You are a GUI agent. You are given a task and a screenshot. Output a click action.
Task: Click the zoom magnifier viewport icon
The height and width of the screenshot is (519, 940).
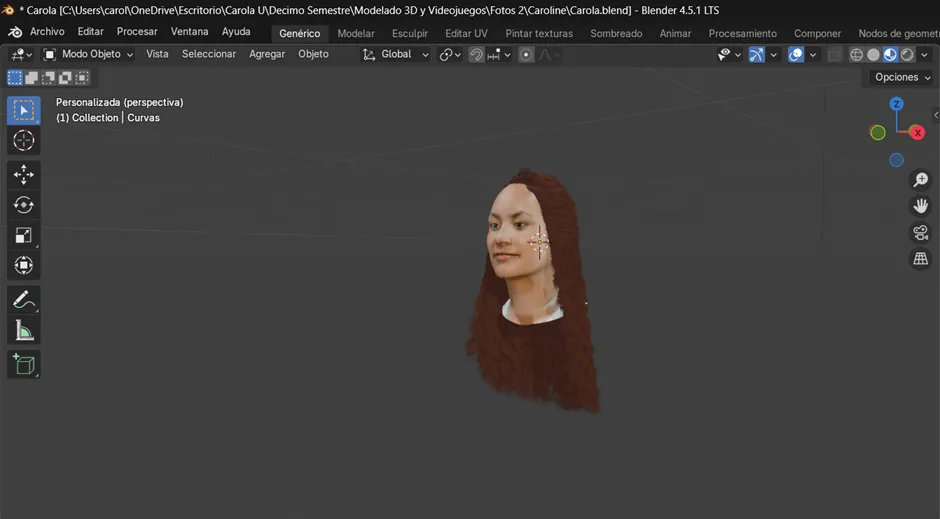(x=920, y=180)
